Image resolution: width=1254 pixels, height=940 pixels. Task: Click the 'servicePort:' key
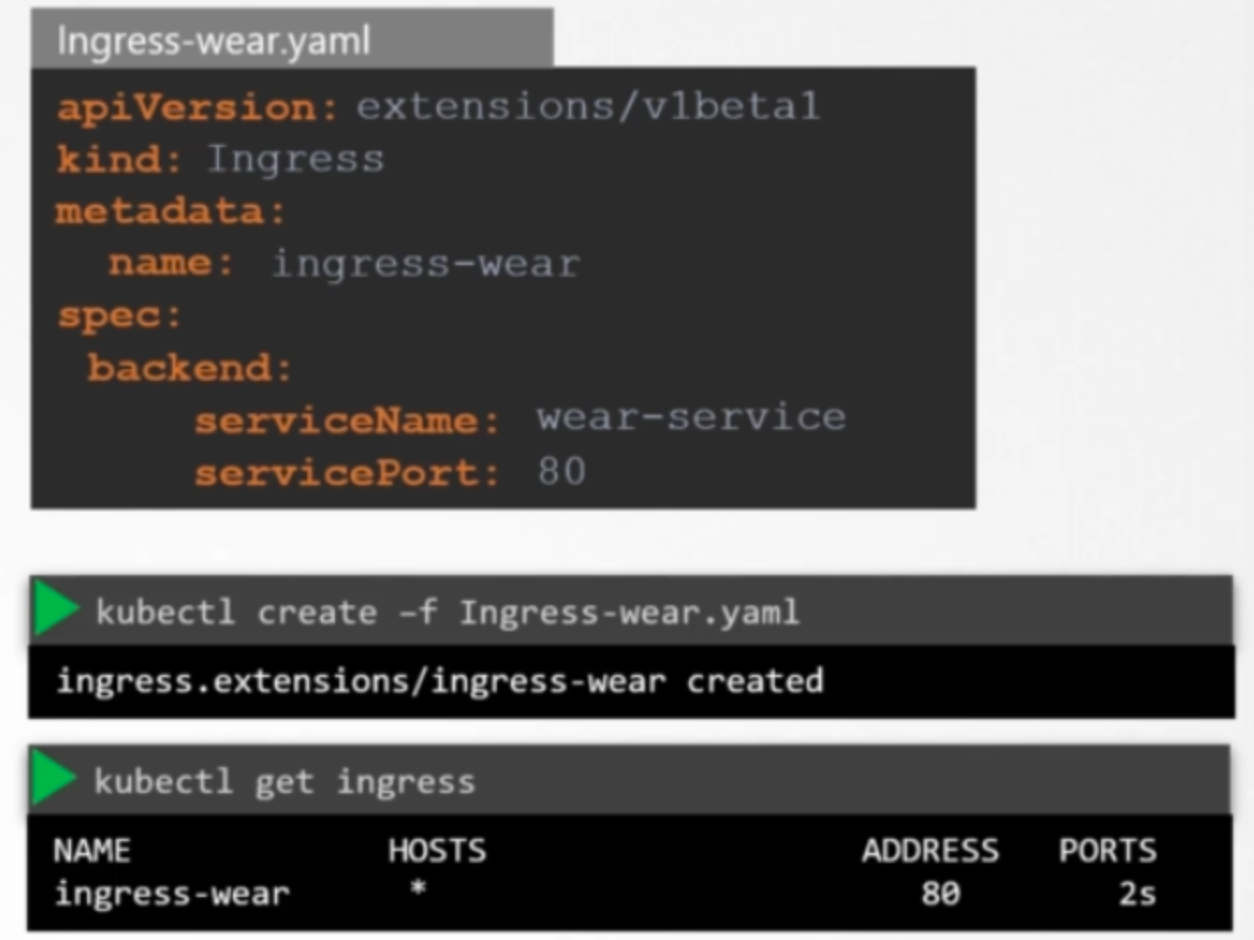(x=347, y=473)
